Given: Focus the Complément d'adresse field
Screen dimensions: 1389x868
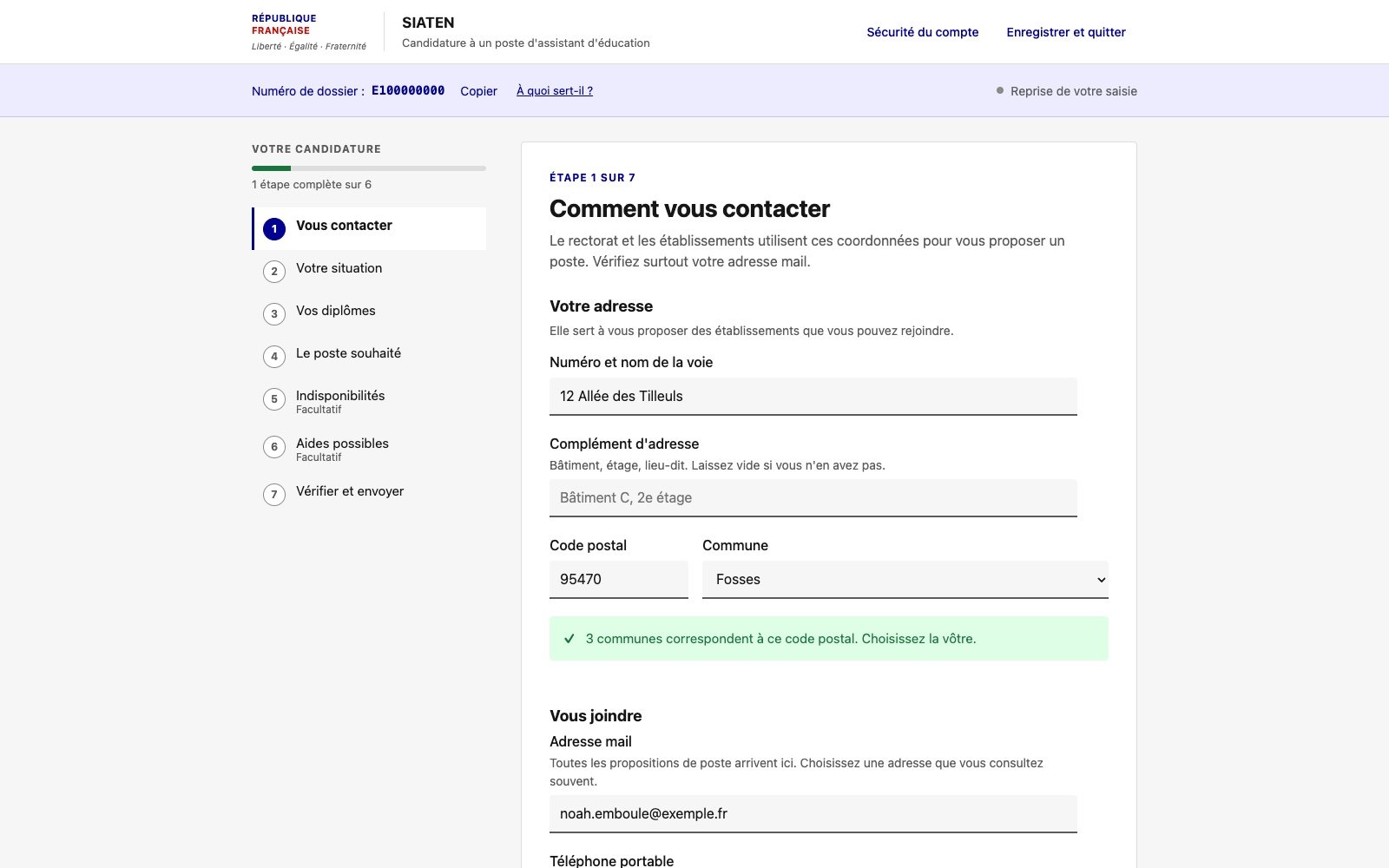Looking at the screenshot, I should point(813,498).
